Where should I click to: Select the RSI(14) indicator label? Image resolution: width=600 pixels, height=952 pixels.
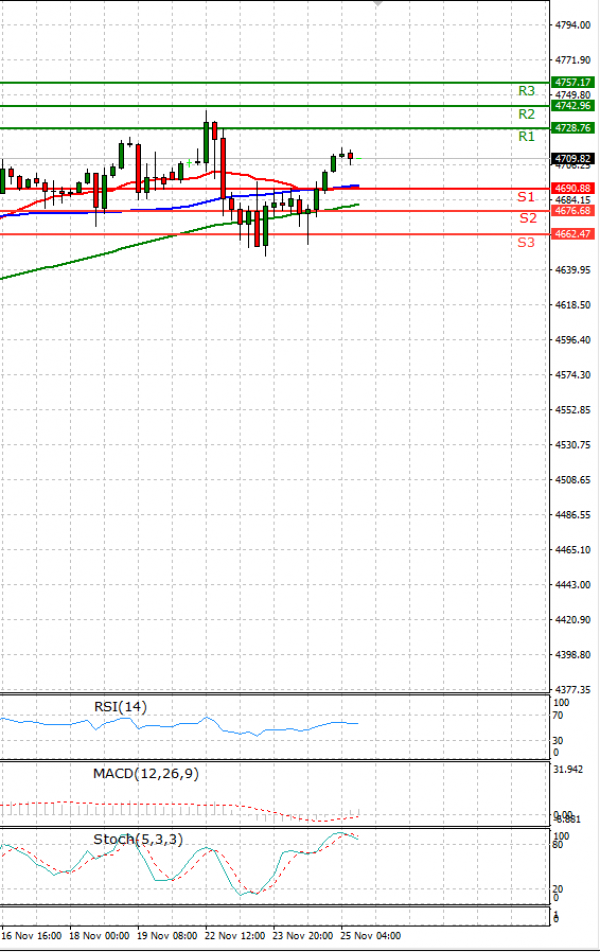pyautogui.click(x=120, y=707)
